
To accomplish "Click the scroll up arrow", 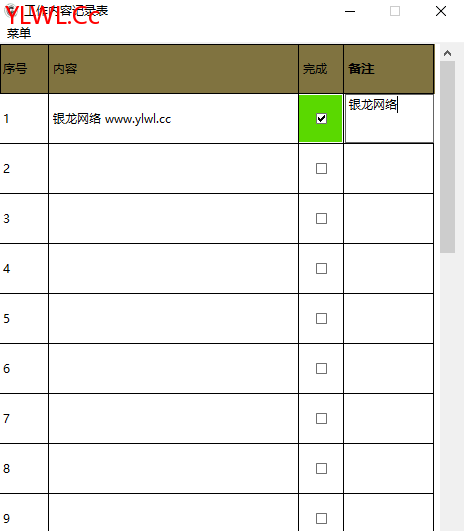I will click(x=447, y=53).
